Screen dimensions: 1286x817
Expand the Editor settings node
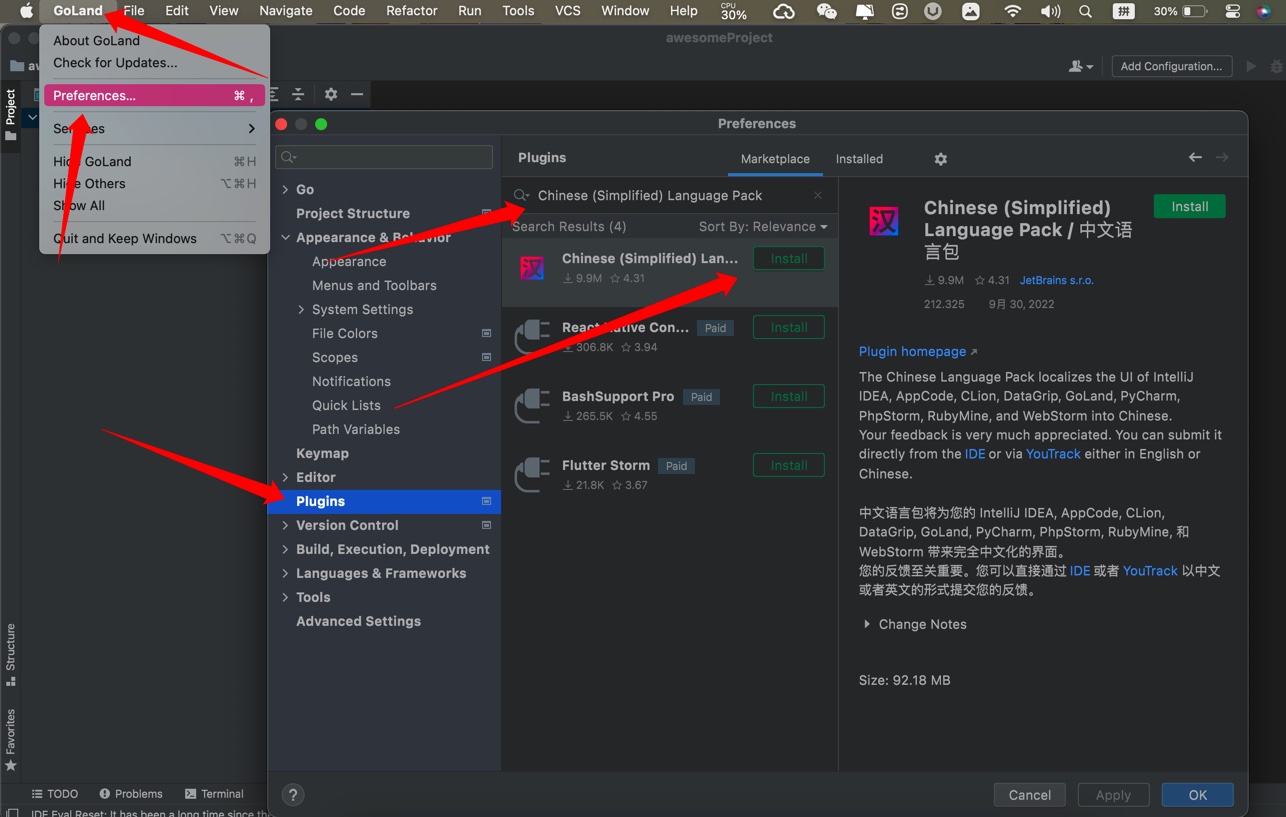click(285, 478)
